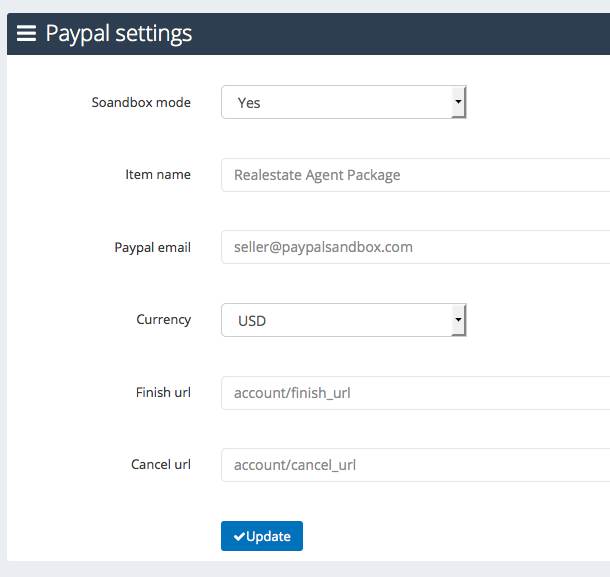Click the Paypal settings header title

click(x=119, y=34)
